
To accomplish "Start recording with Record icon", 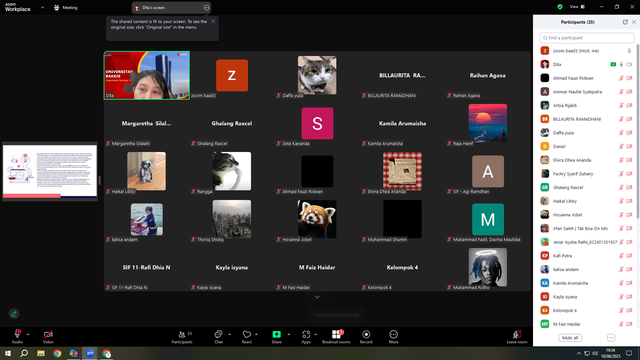I will tap(366, 334).
